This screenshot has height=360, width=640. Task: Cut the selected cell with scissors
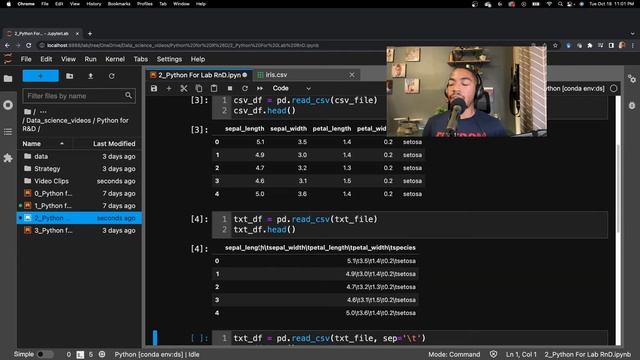184,88
